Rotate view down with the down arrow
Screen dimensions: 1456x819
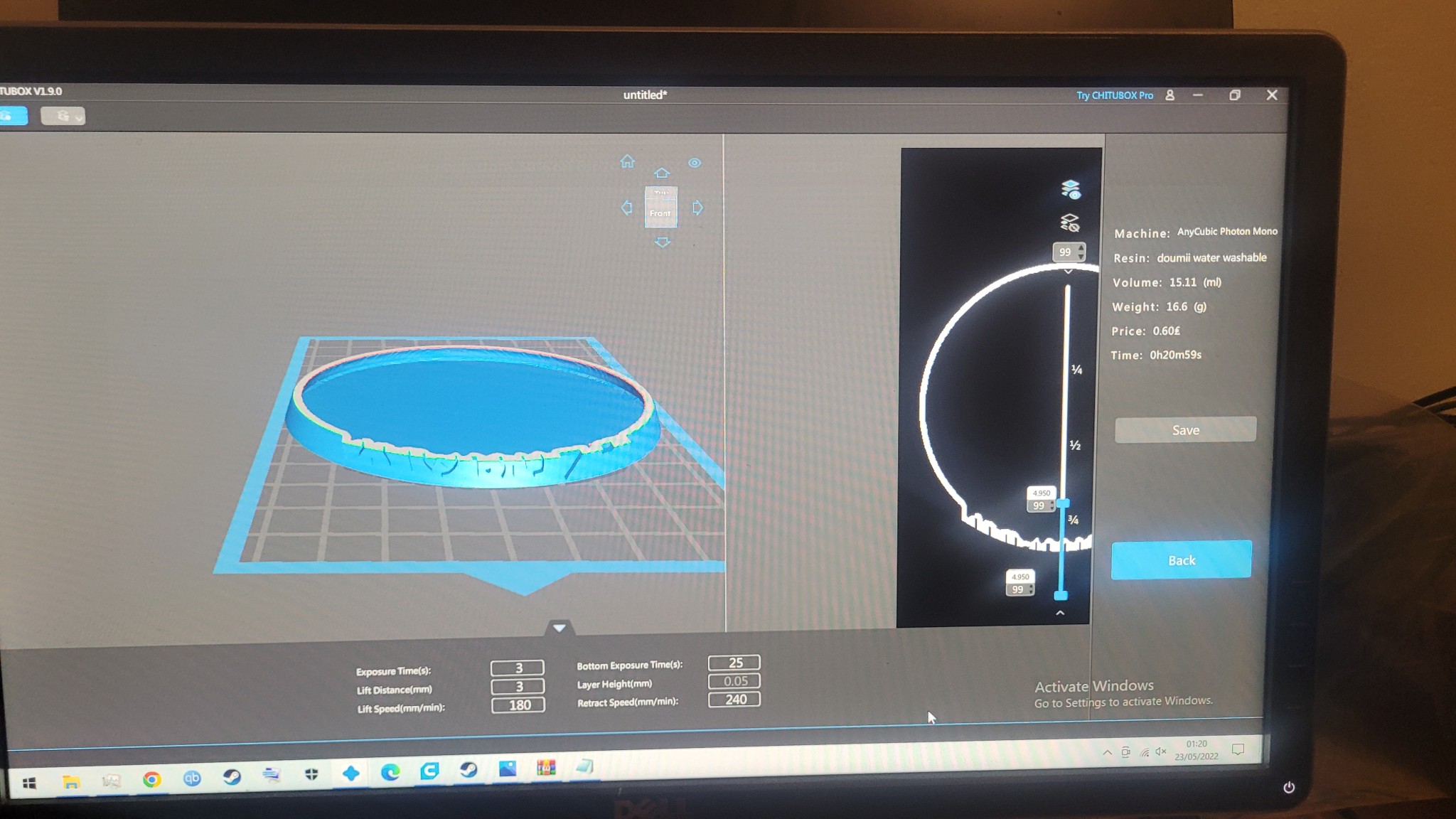[x=662, y=242]
